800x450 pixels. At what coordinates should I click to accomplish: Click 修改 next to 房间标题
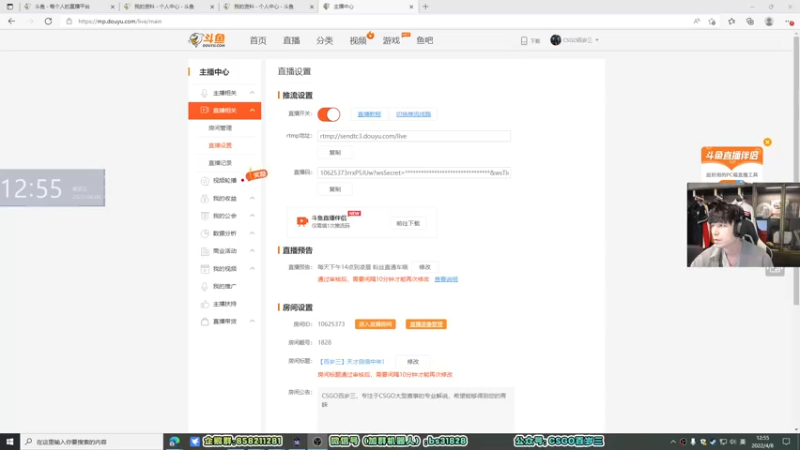click(413, 362)
